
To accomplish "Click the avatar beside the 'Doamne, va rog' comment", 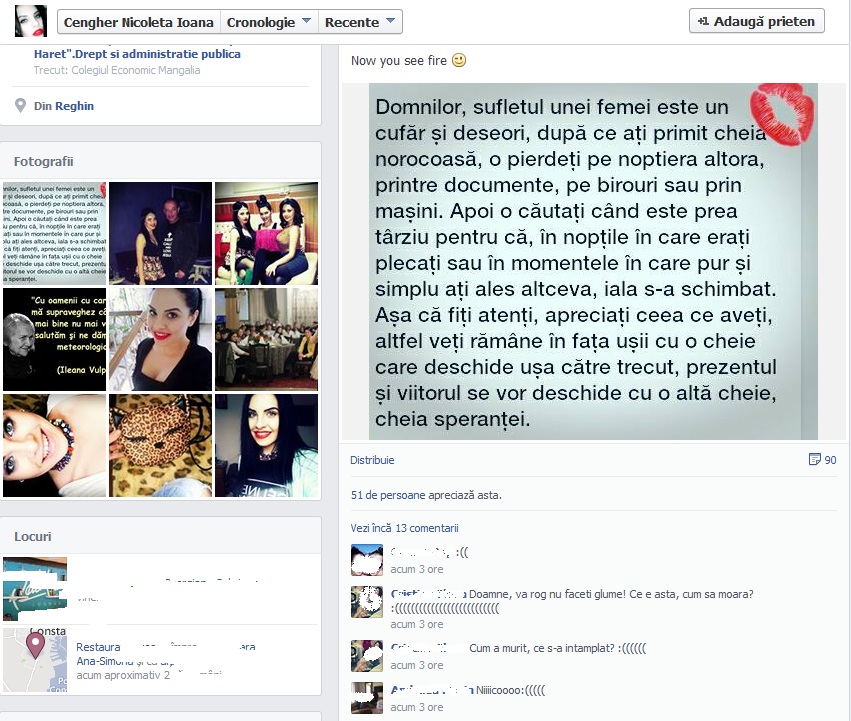I will [x=367, y=602].
